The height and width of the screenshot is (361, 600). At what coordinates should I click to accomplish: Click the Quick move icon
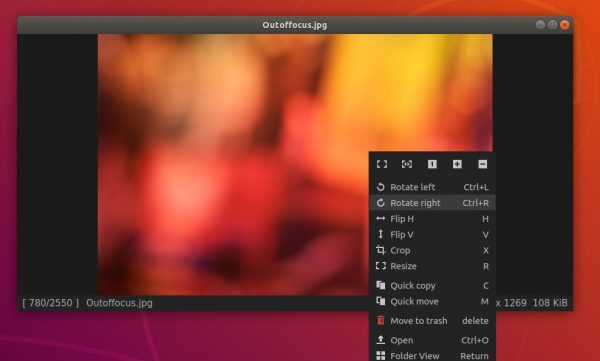pyautogui.click(x=380, y=301)
